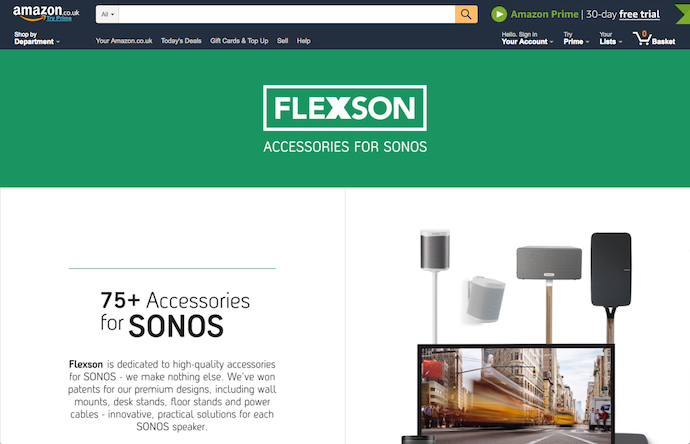Open the Help link
Screen dimensions: 690x444
click(304, 41)
